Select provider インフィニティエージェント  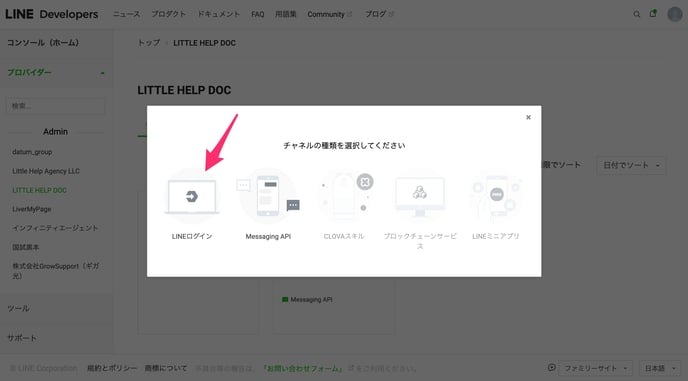(x=55, y=228)
